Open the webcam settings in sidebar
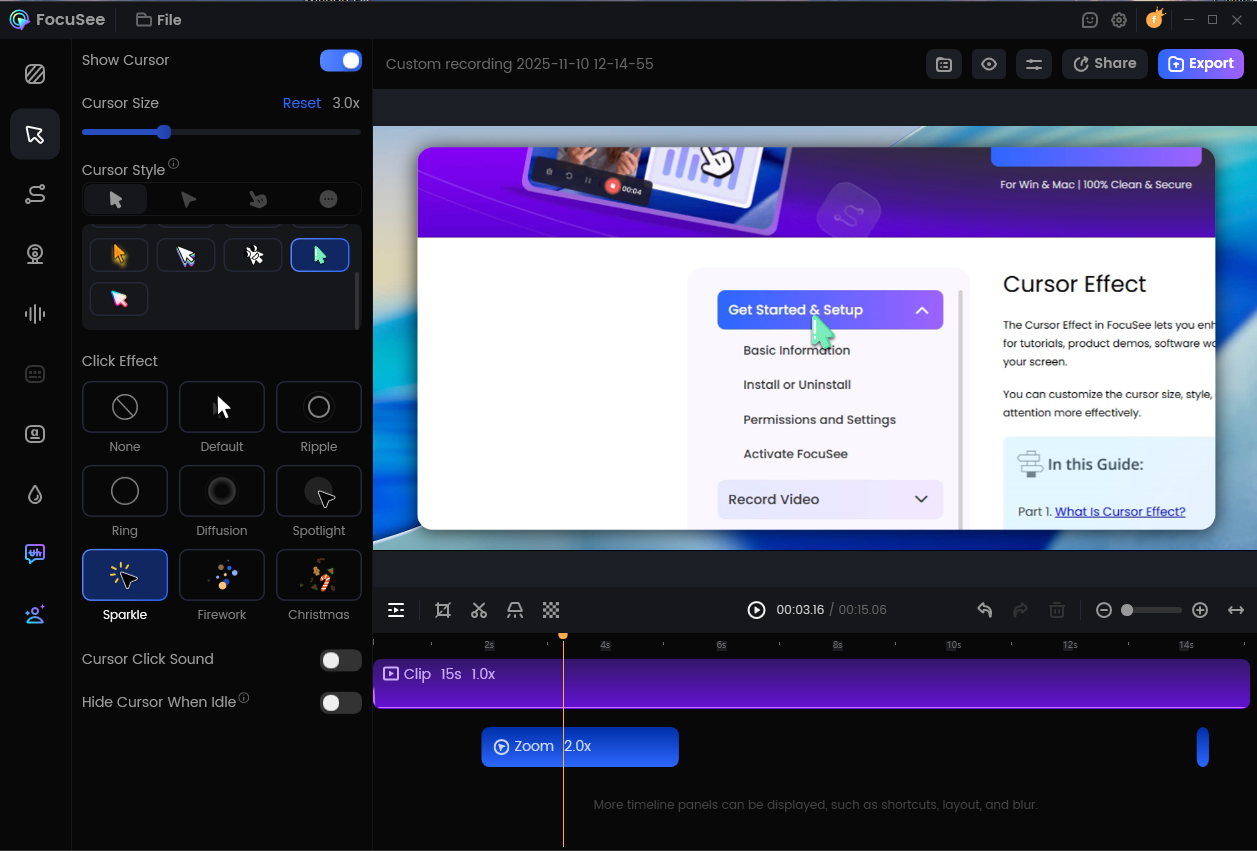The height and width of the screenshot is (851, 1257). [35, 254]
